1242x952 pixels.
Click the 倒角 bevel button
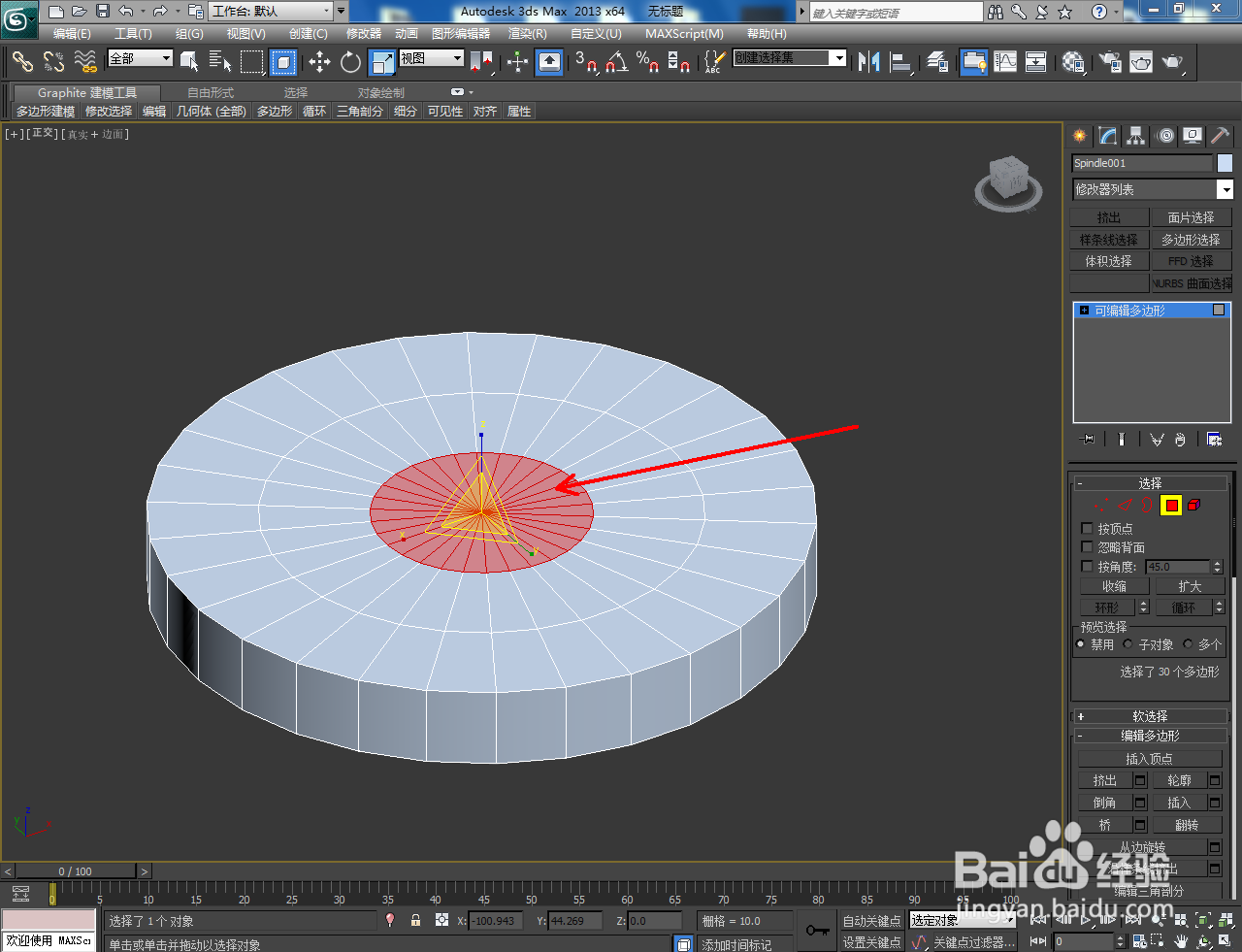pos(1105,803)
